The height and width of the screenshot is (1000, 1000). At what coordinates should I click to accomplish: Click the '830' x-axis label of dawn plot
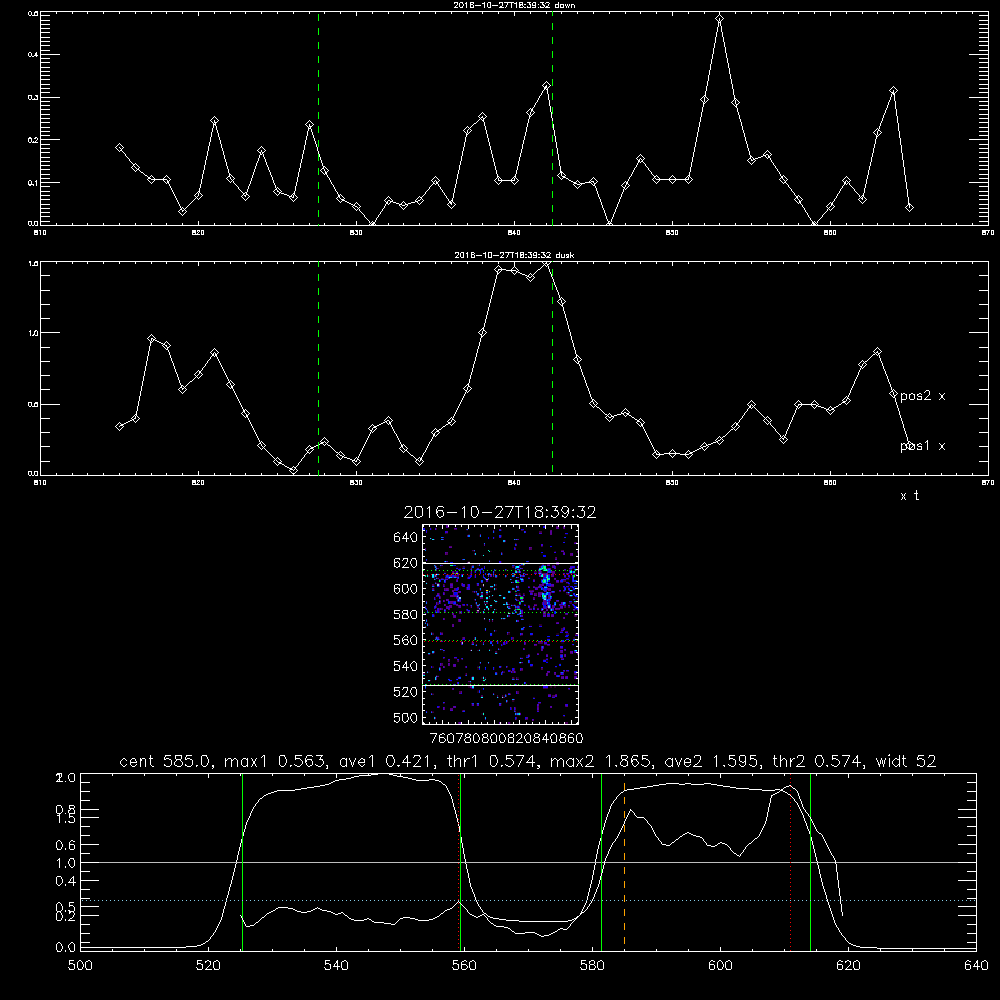point(356,233)
